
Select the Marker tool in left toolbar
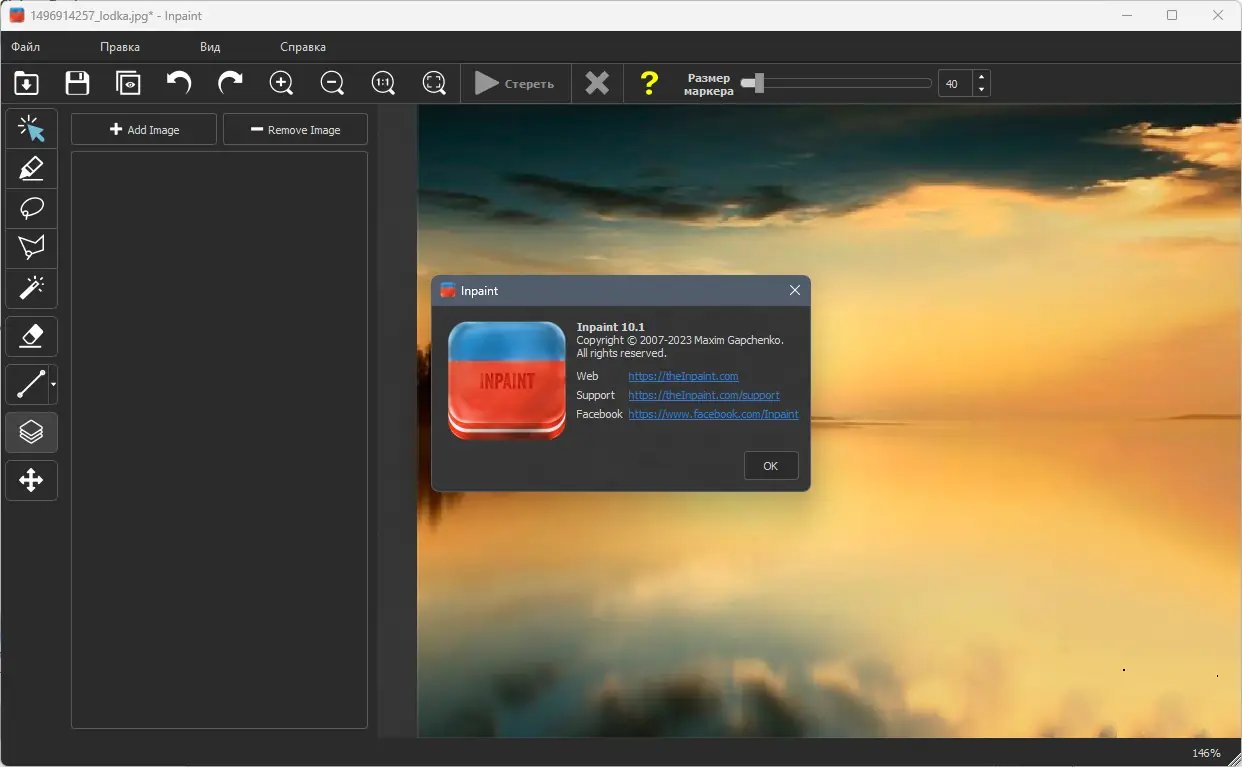(31, 169)
